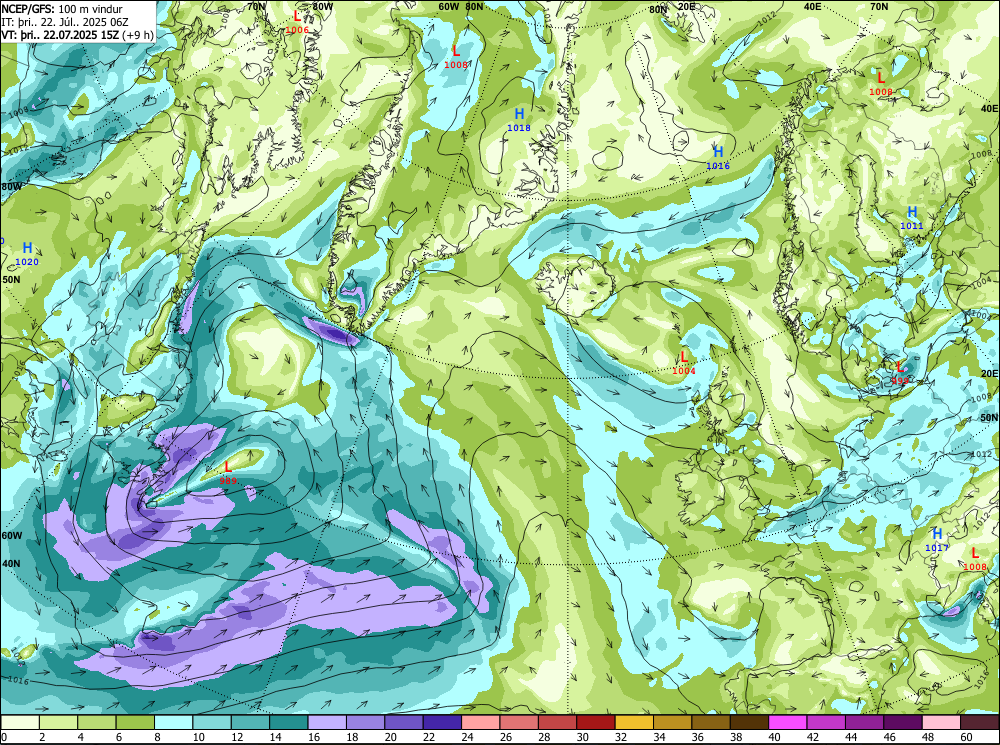This screenshot has height=745, width=1000.
Task: Pick the 46–48 dark purple legend swatch
Action: click(902, 722)
